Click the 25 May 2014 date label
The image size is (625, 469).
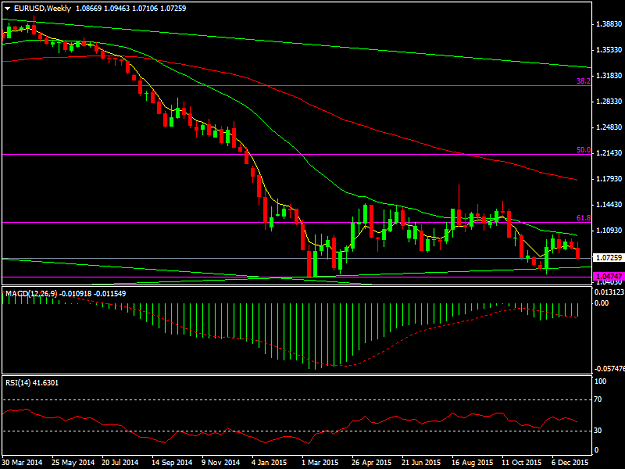click(x=73, y=462)
